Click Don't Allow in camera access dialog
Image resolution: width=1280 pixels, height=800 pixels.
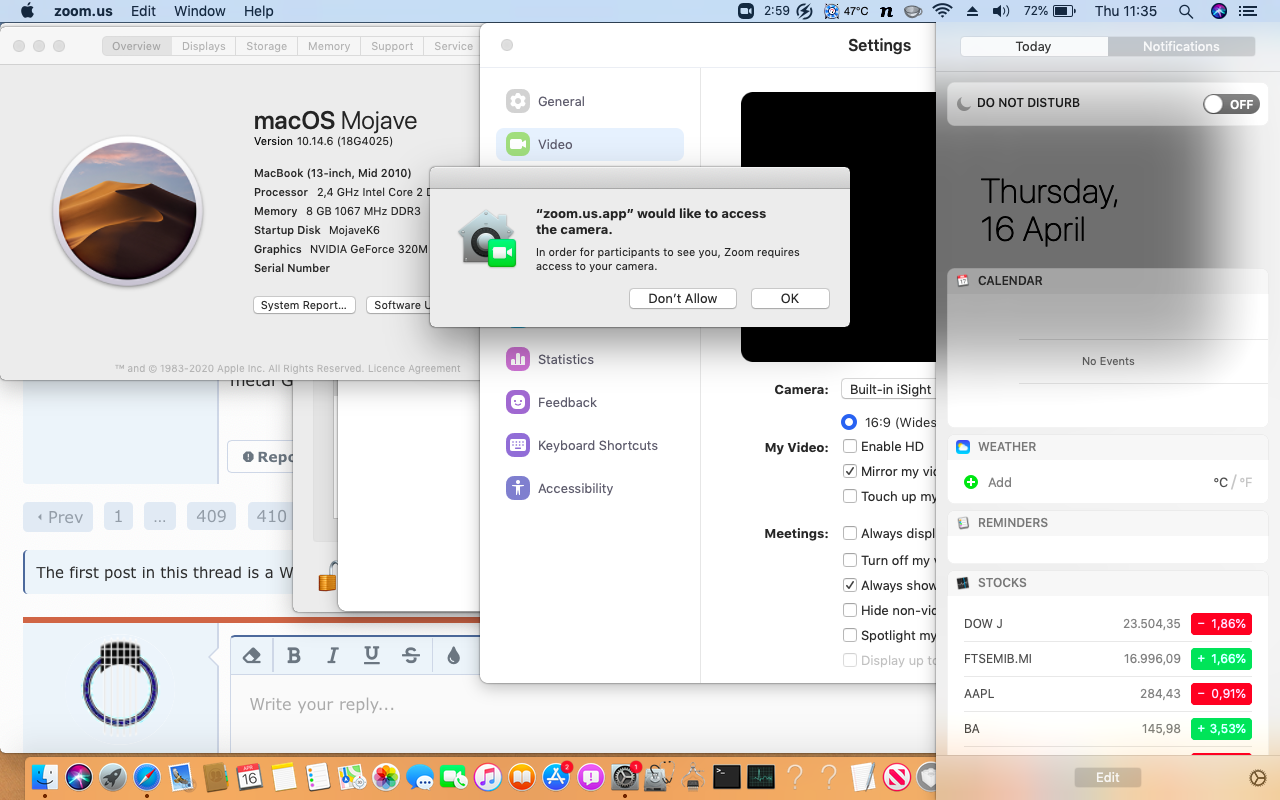click(x=683, y=298)
